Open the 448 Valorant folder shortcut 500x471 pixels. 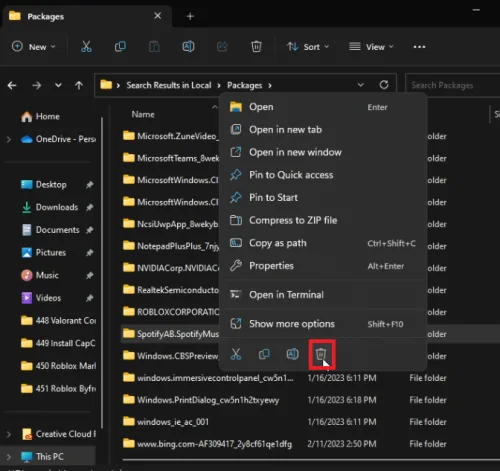click(x=58, y=321)
